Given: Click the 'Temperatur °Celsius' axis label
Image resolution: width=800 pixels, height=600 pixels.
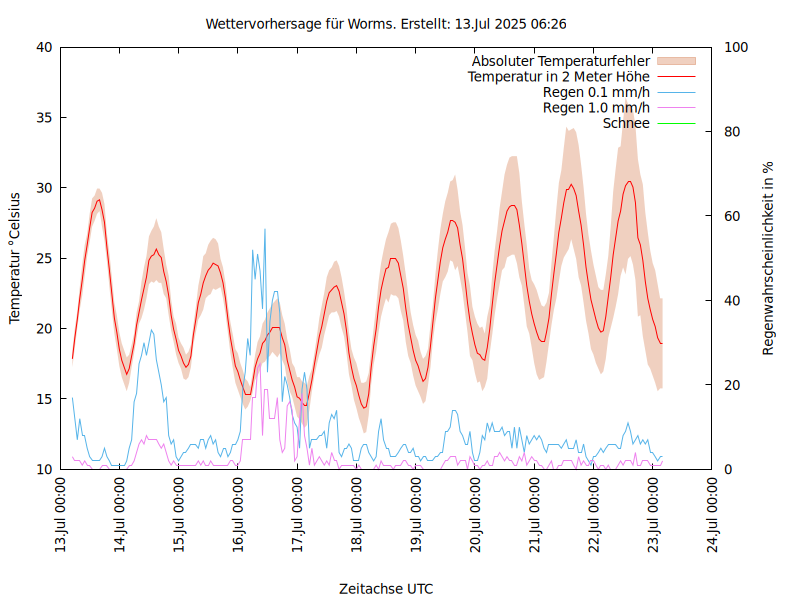Looking at the screenshot, I should click(15, 258).
